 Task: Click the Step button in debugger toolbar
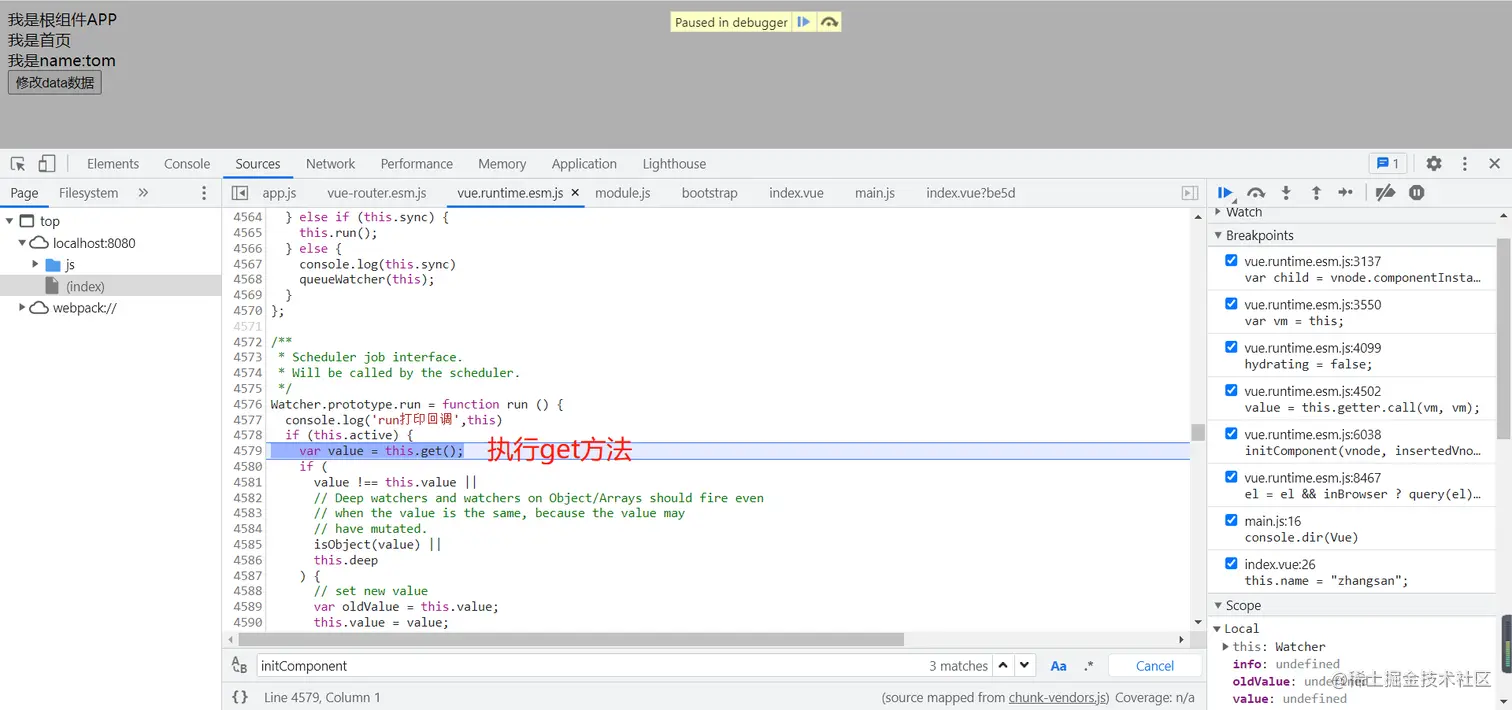(1346, 193)
